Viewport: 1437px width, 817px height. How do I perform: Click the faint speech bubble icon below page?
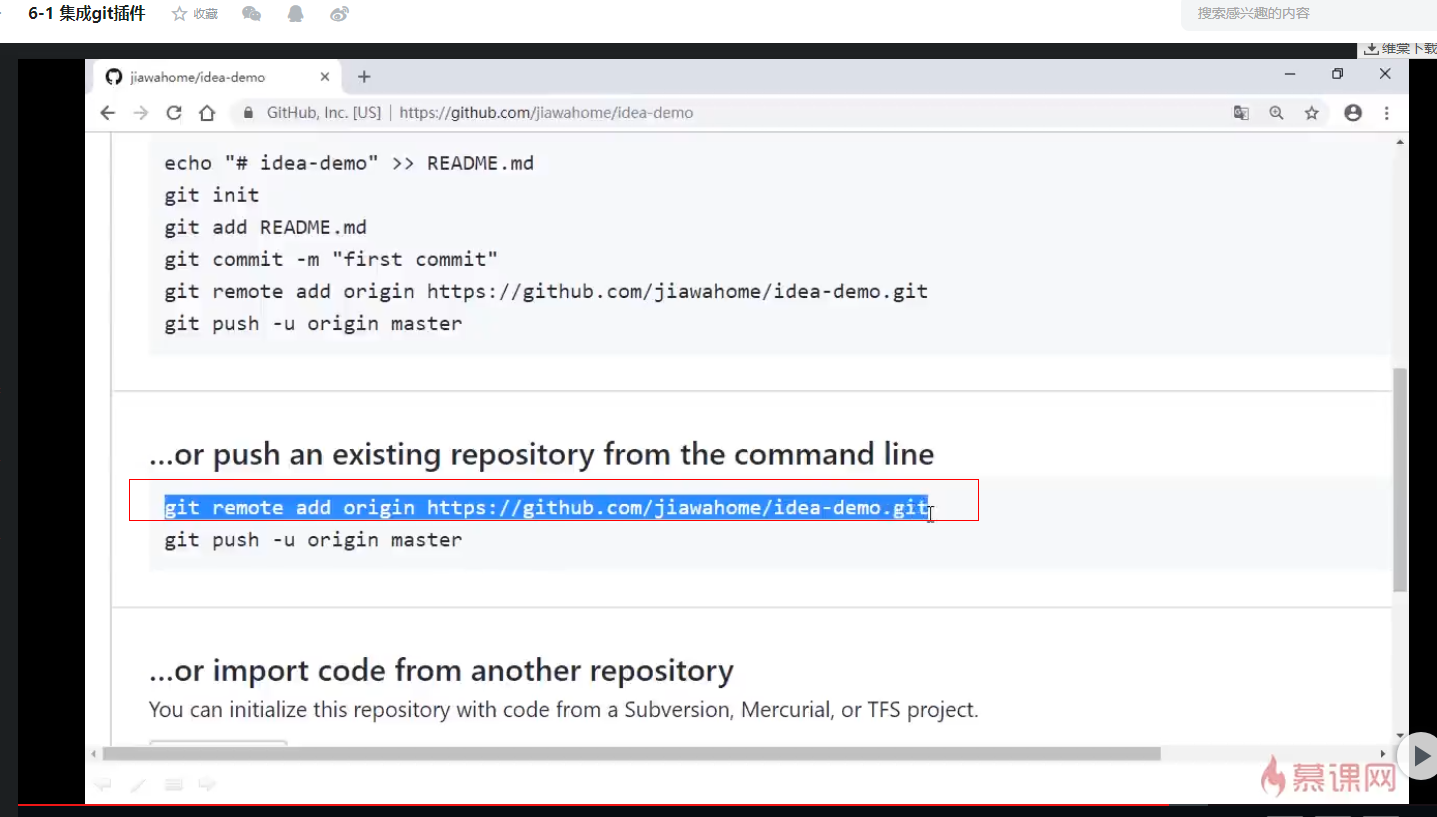102,785
